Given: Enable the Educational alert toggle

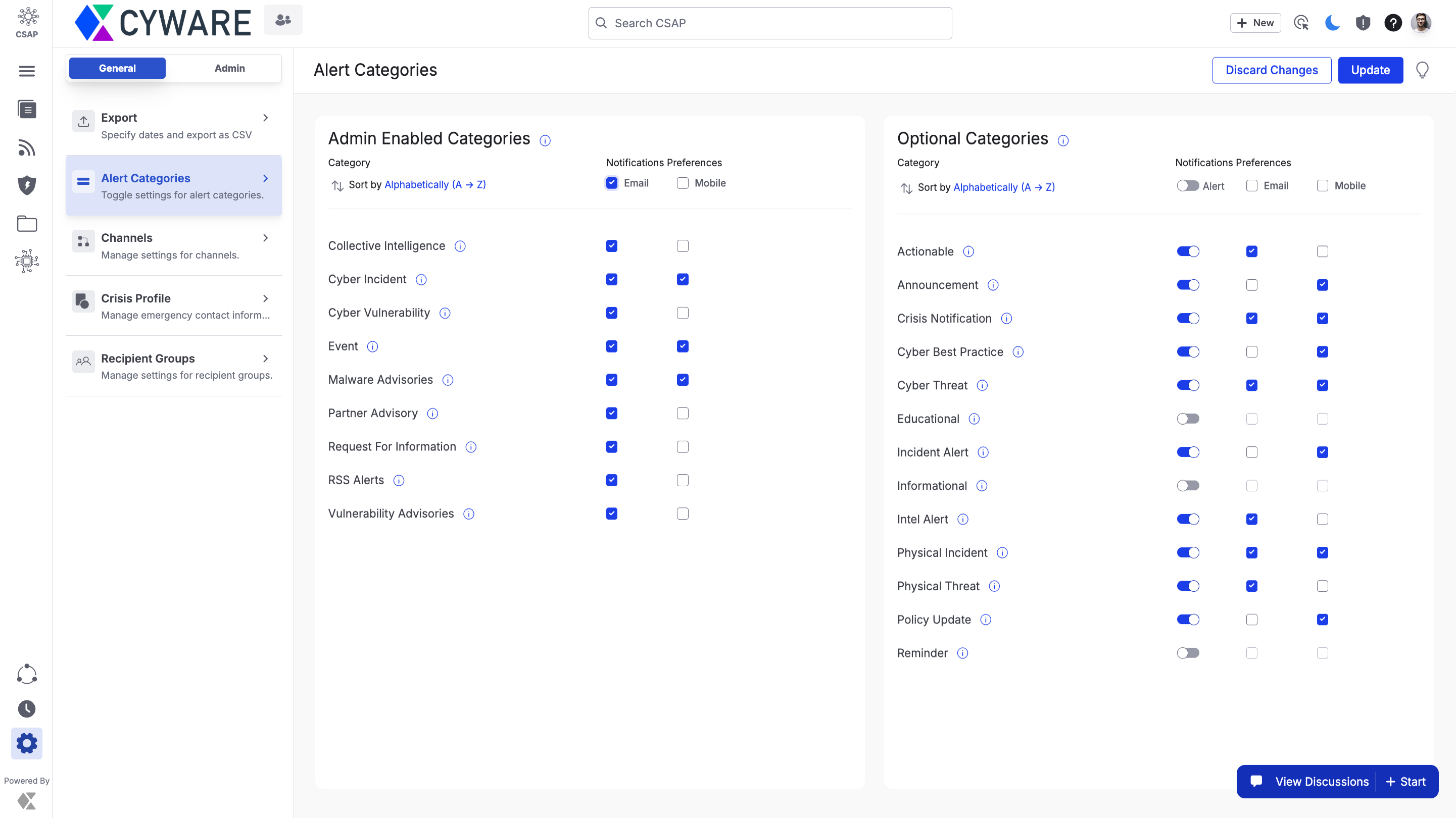Looking at the screenshot, I should 1188,419.
